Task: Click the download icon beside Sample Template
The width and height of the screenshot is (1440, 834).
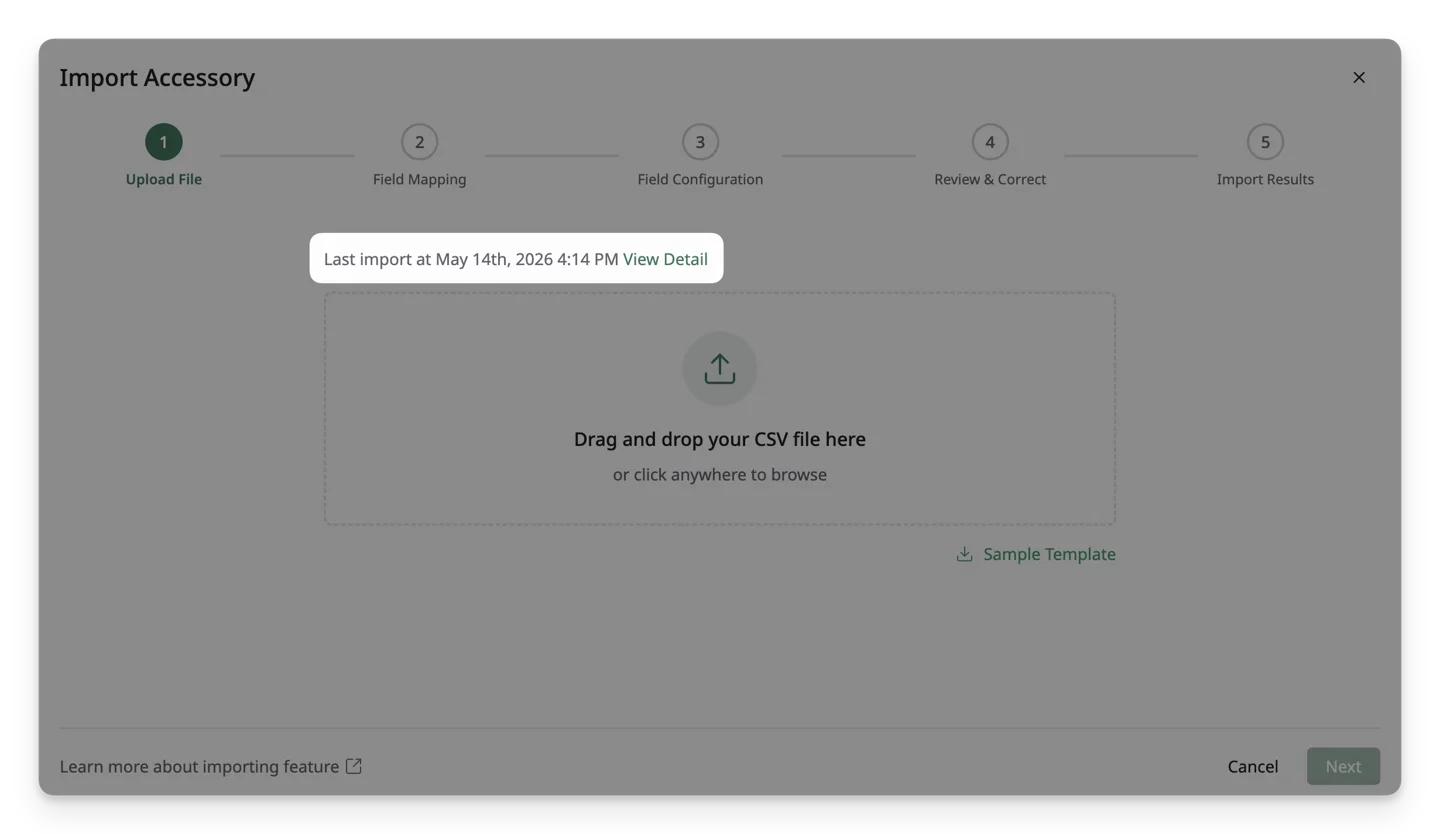Action: pyautogui.click(x=964, y=554)
